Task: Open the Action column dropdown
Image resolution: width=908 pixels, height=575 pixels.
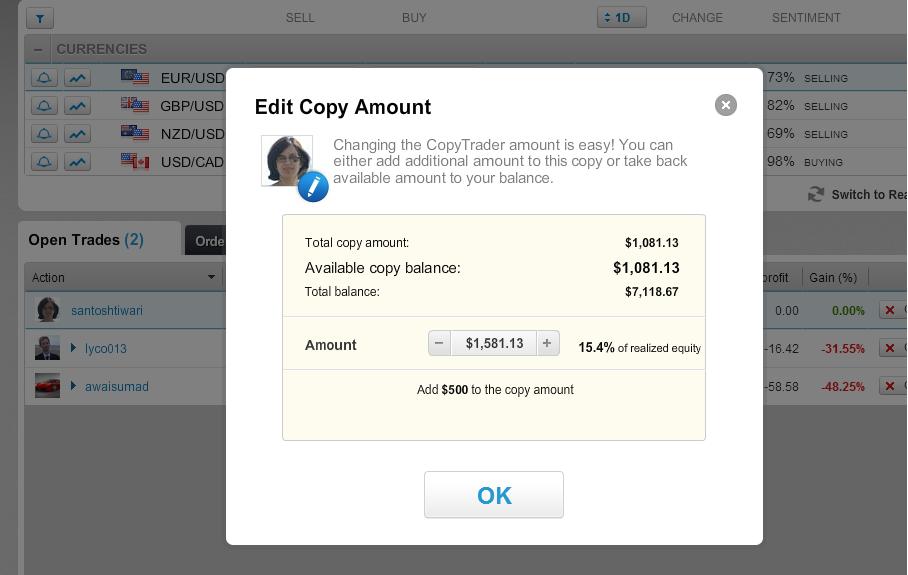Action: (211, 277)
